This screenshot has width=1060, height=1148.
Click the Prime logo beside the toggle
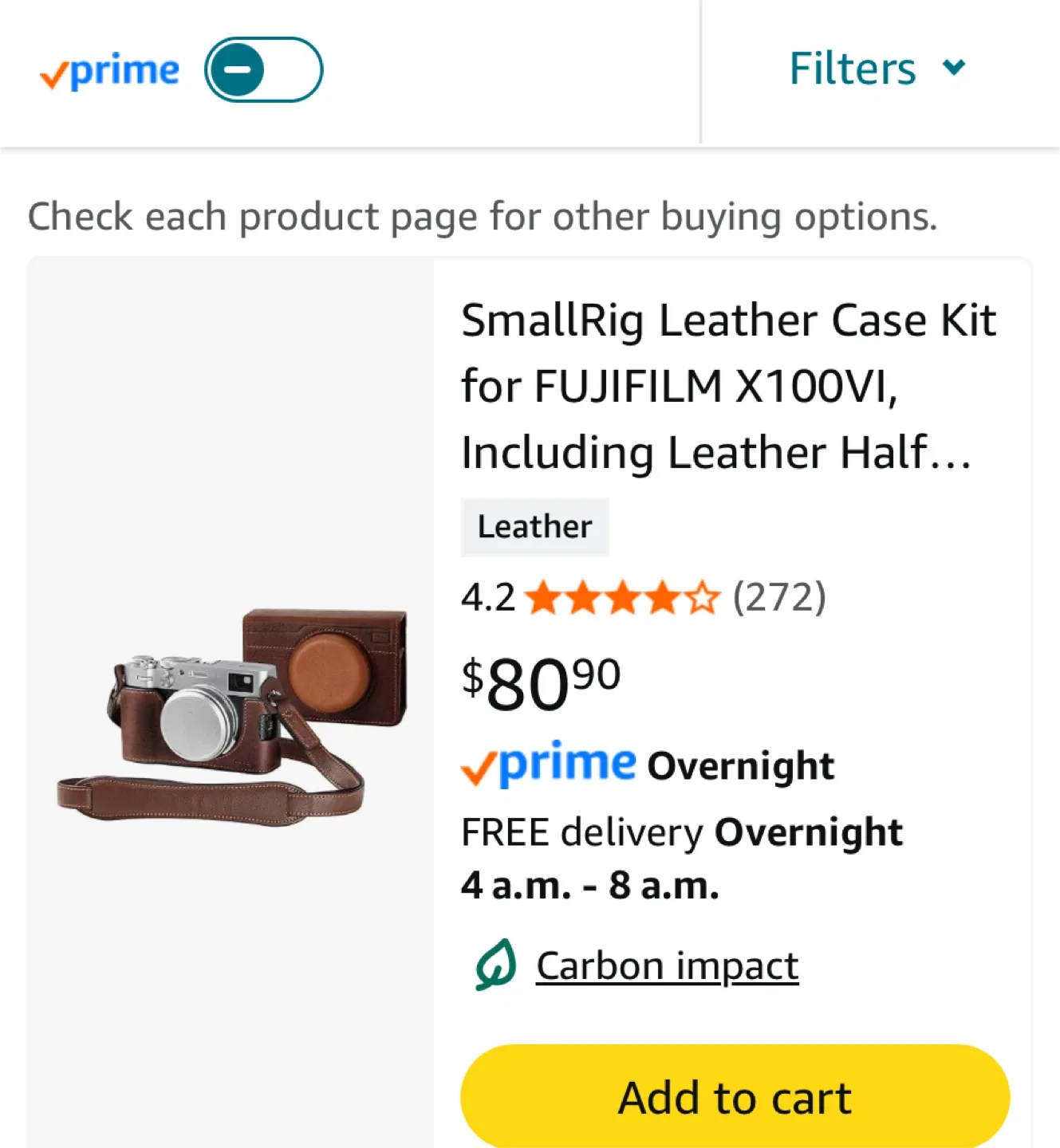(x=110, y=73)
